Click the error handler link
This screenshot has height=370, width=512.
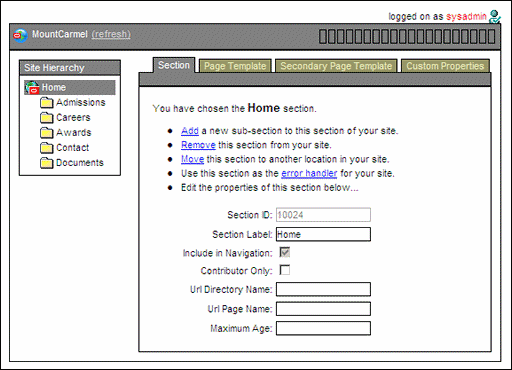(309, 174)
